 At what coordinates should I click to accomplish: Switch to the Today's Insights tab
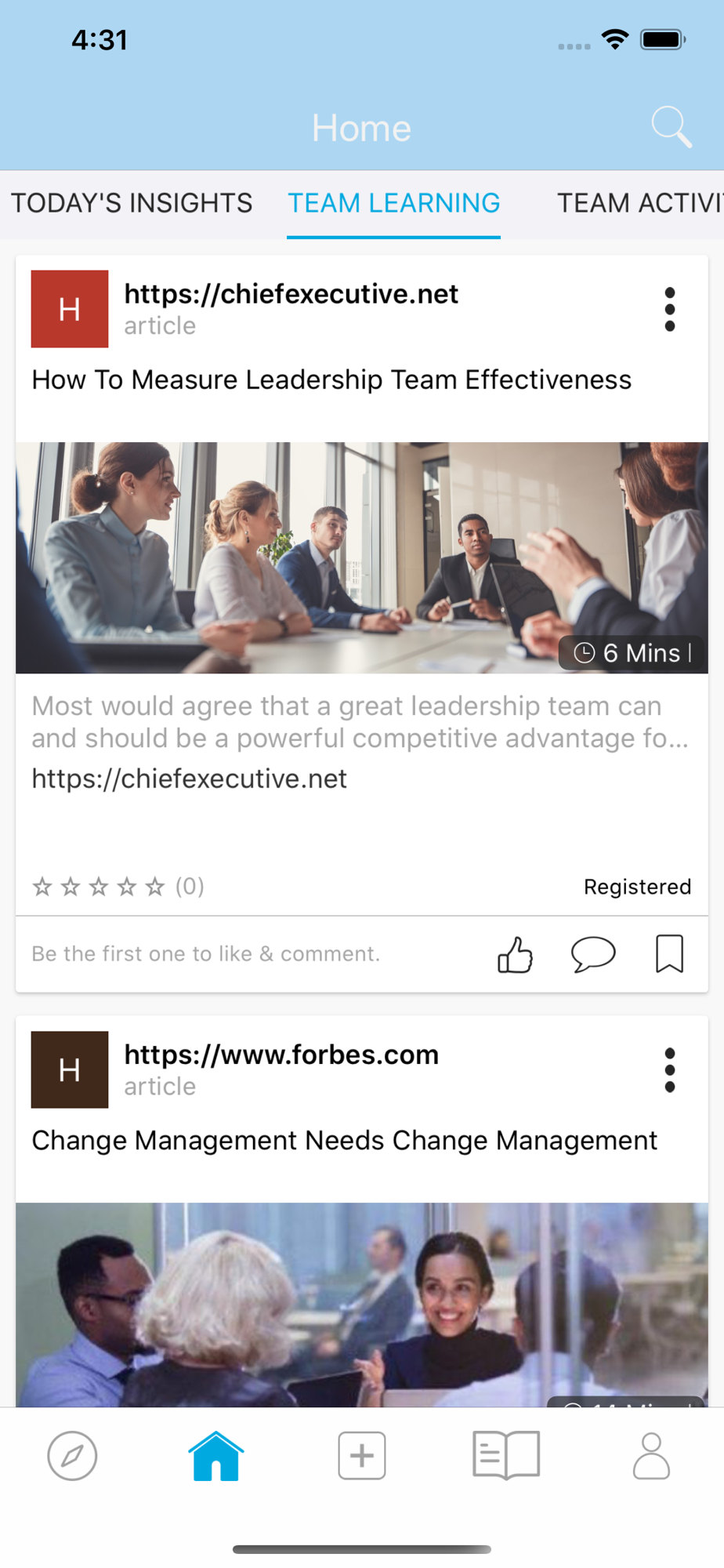coord(132,203)
